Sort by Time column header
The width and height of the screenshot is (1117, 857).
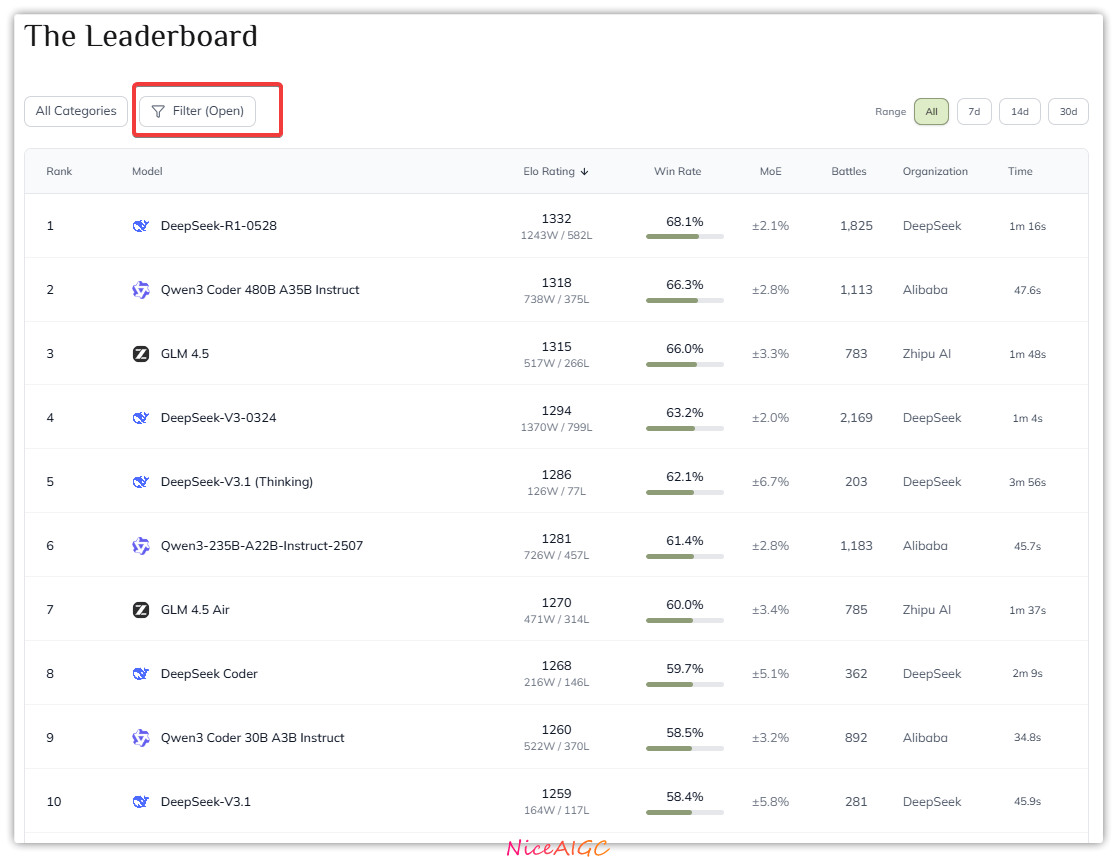(x=1020, y=172)
